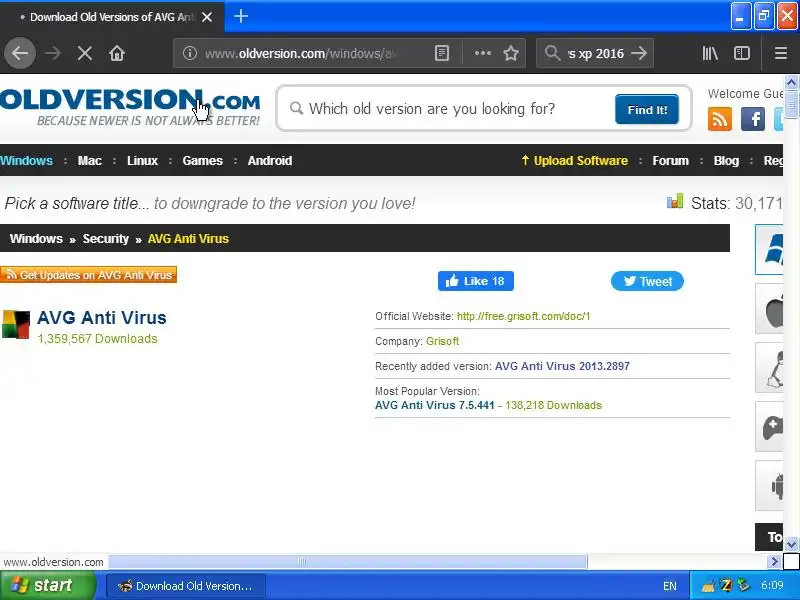Select the Download Old Versions of AVG tab
The width and height of the screenshot is (800, 600).
[x=112, y=17]
